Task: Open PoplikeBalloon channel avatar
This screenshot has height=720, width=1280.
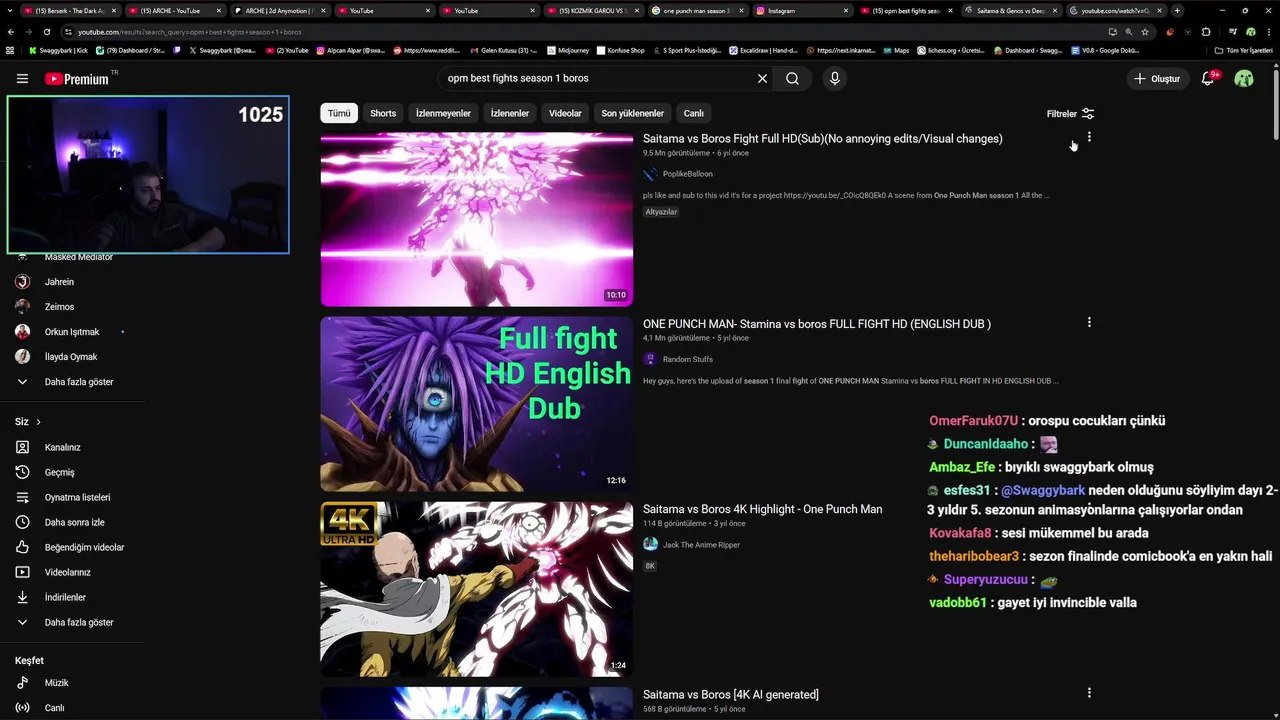Action: point(650,174)
